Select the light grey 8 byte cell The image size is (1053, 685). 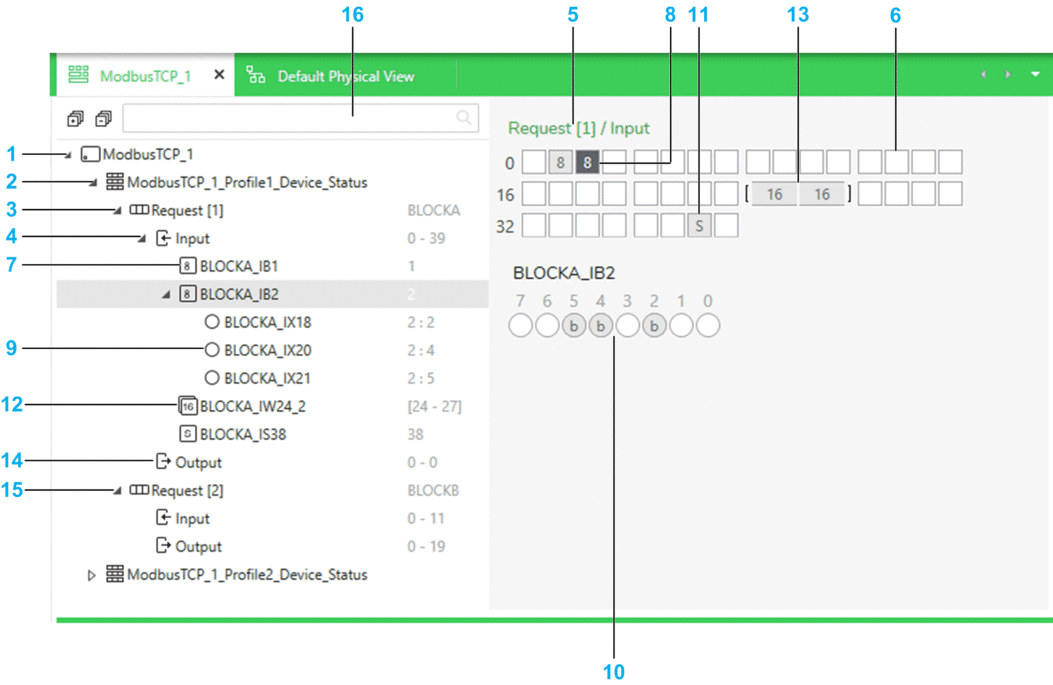click(560, 162)
